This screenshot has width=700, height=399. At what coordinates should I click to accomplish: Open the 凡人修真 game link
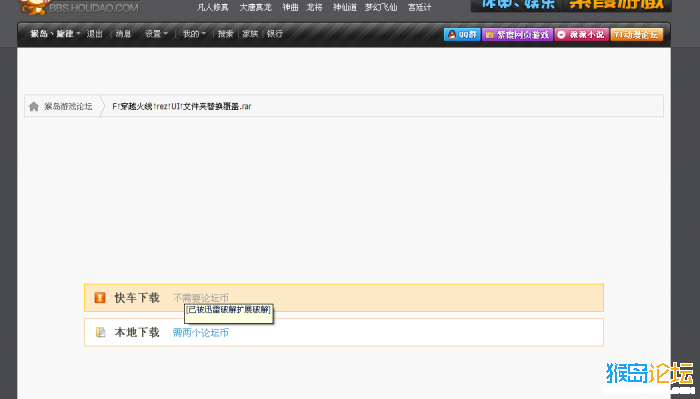213,8
